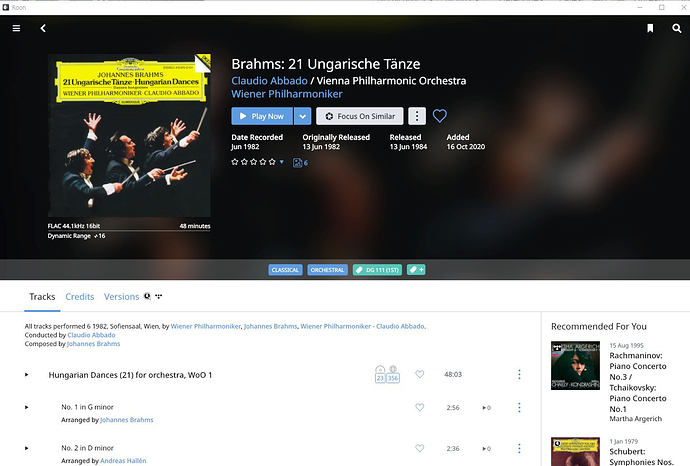Favorite the album with heart icon

click(x=440, y=116)
